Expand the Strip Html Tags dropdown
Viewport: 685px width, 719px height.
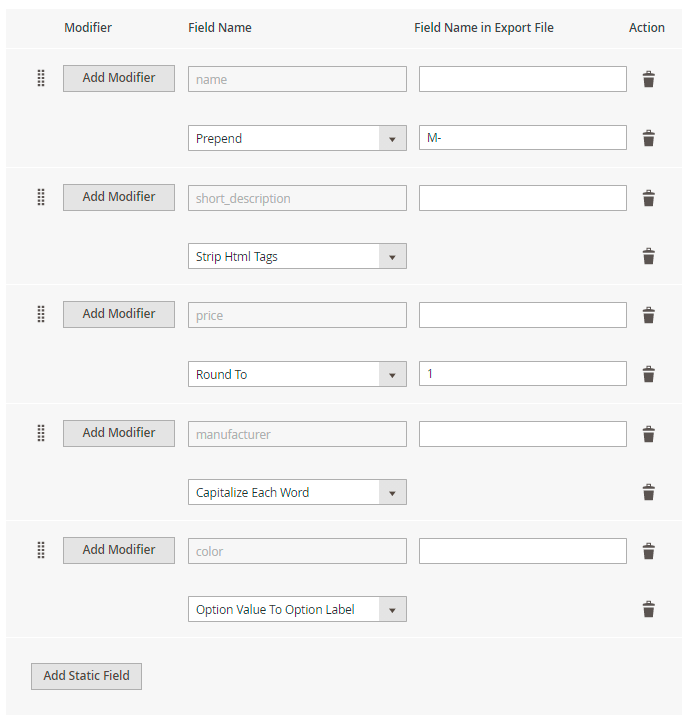point(297,256)
